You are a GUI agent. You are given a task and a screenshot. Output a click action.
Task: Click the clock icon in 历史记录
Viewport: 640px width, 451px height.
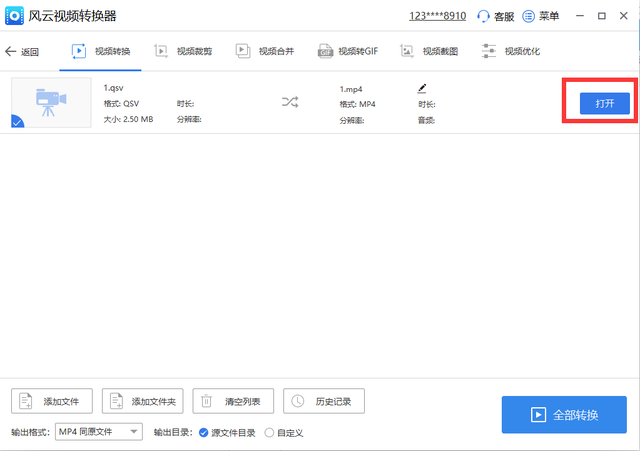(298, 401)
